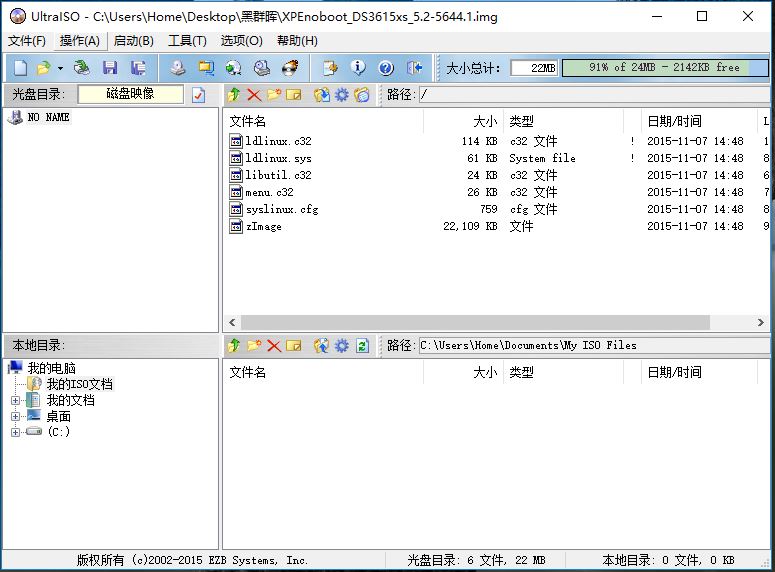This screenshot has width=775, height=572.
Task: Click horizontal scrollbar left arrow in image list
Action: 232,322
